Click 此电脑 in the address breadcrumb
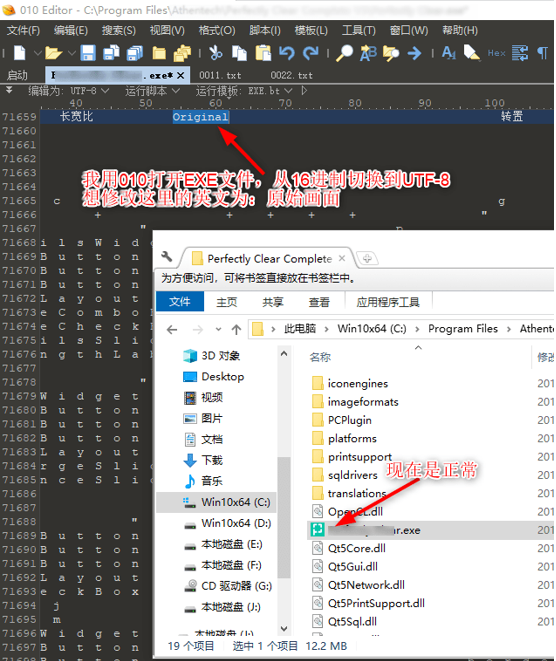 click(x=300, y=329)
